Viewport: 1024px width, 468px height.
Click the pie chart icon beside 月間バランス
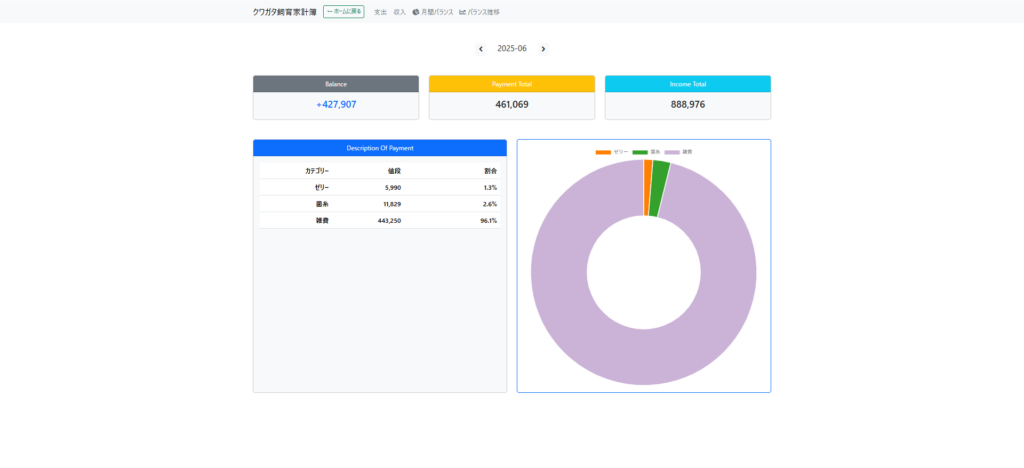point(416,12)
